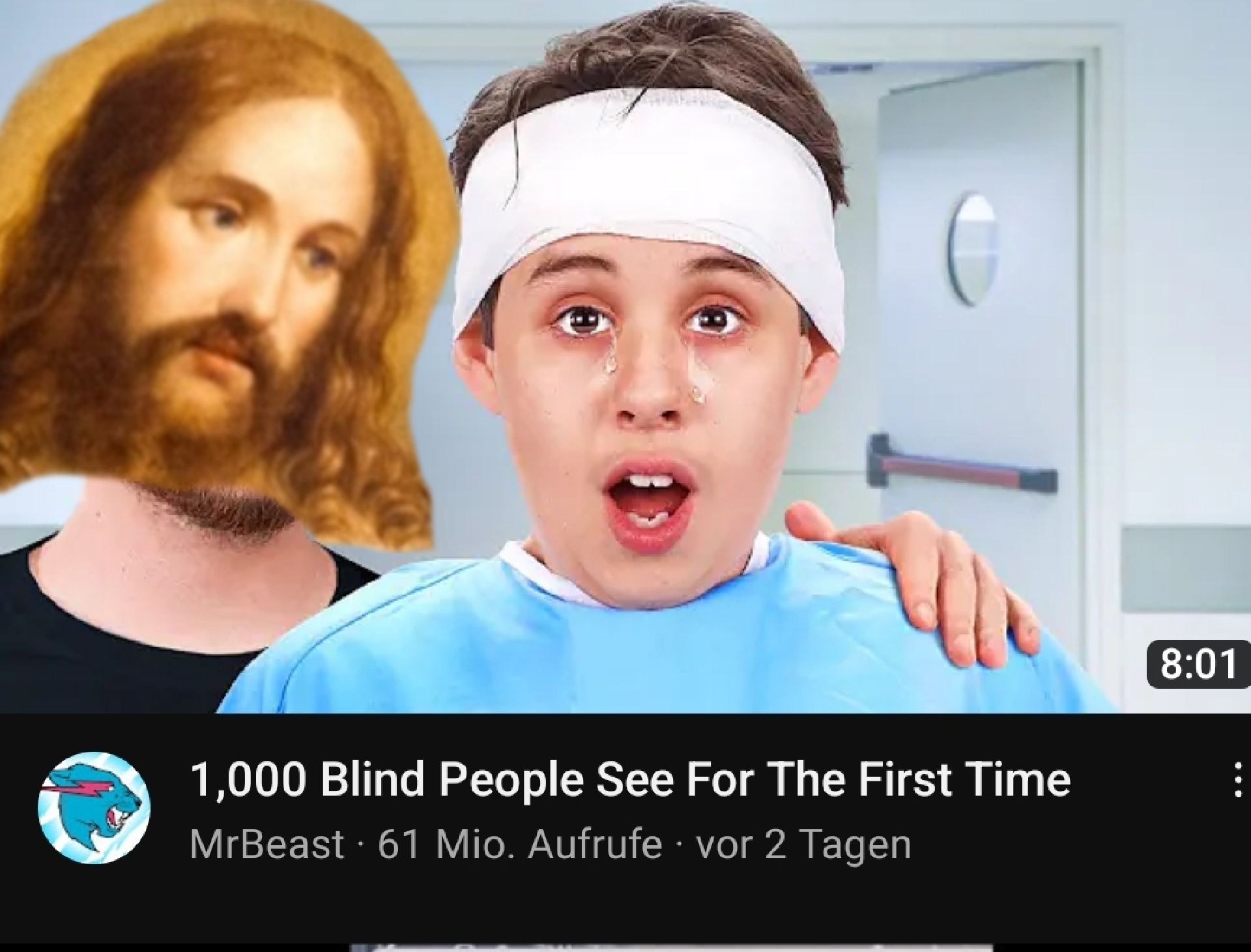The height and width of the screenshot is (952, 1251).
Task: Play the video via the thumbnail image
Action: point(625,356)
